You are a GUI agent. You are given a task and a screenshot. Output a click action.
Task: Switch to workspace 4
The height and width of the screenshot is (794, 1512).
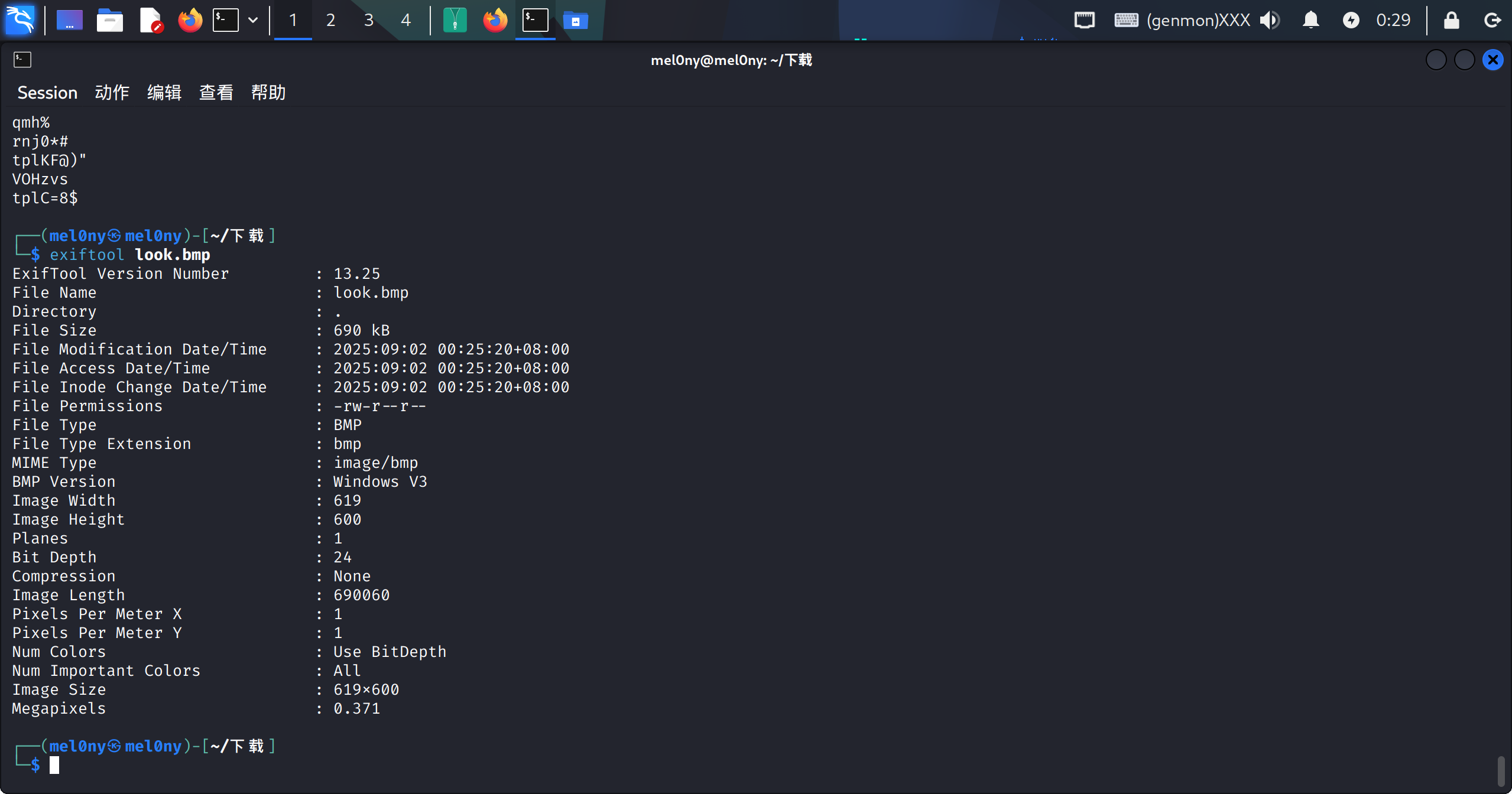tap(405, 20)
